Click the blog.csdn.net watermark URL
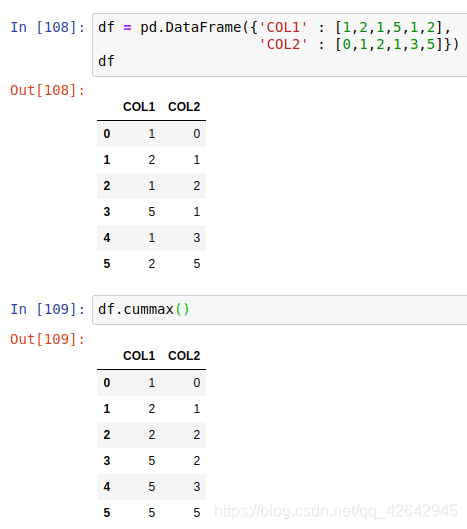Viewport: 467px width, 529px height. (x=336, y=511)
